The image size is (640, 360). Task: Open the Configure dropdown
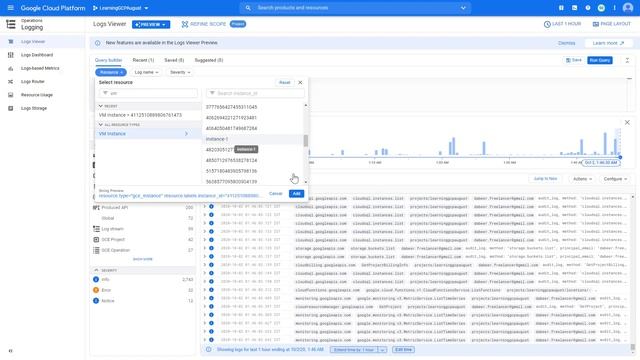615,179
